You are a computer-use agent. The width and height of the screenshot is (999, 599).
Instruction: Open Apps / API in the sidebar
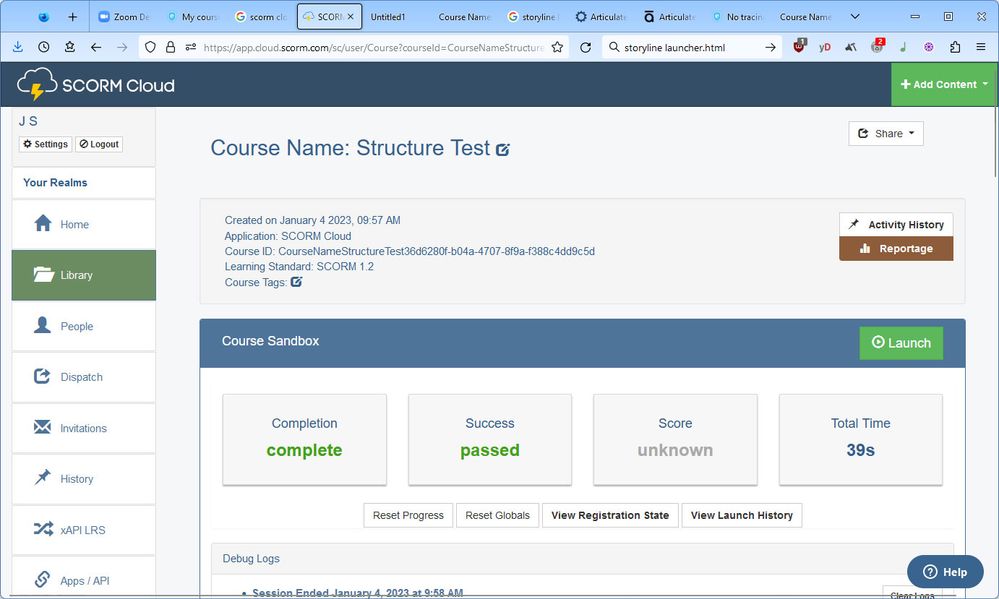[83, 579]
